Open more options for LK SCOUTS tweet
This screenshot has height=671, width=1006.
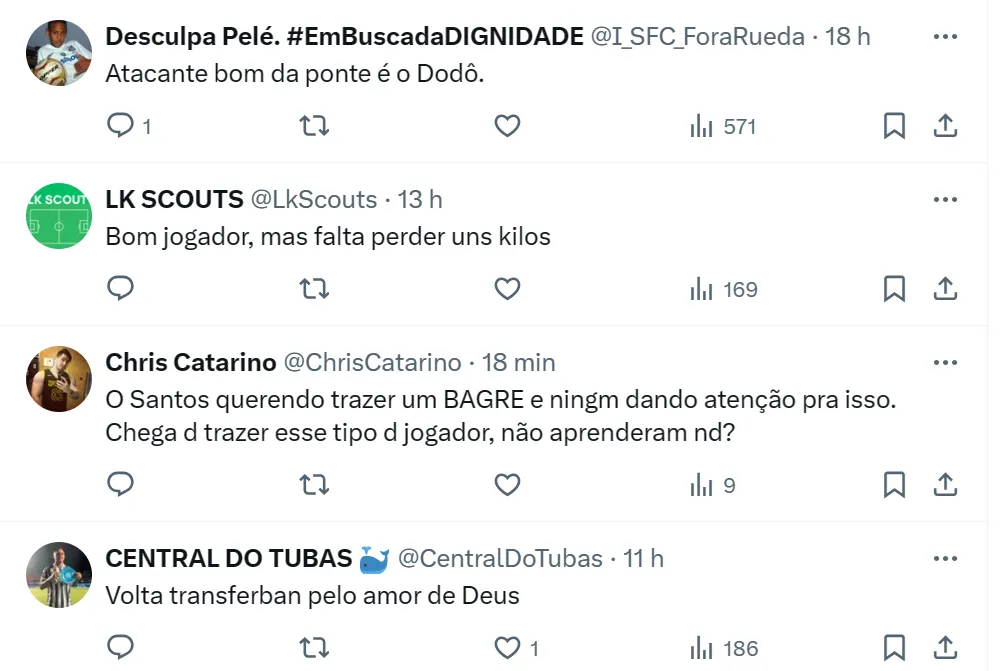(x=945, y=200)
